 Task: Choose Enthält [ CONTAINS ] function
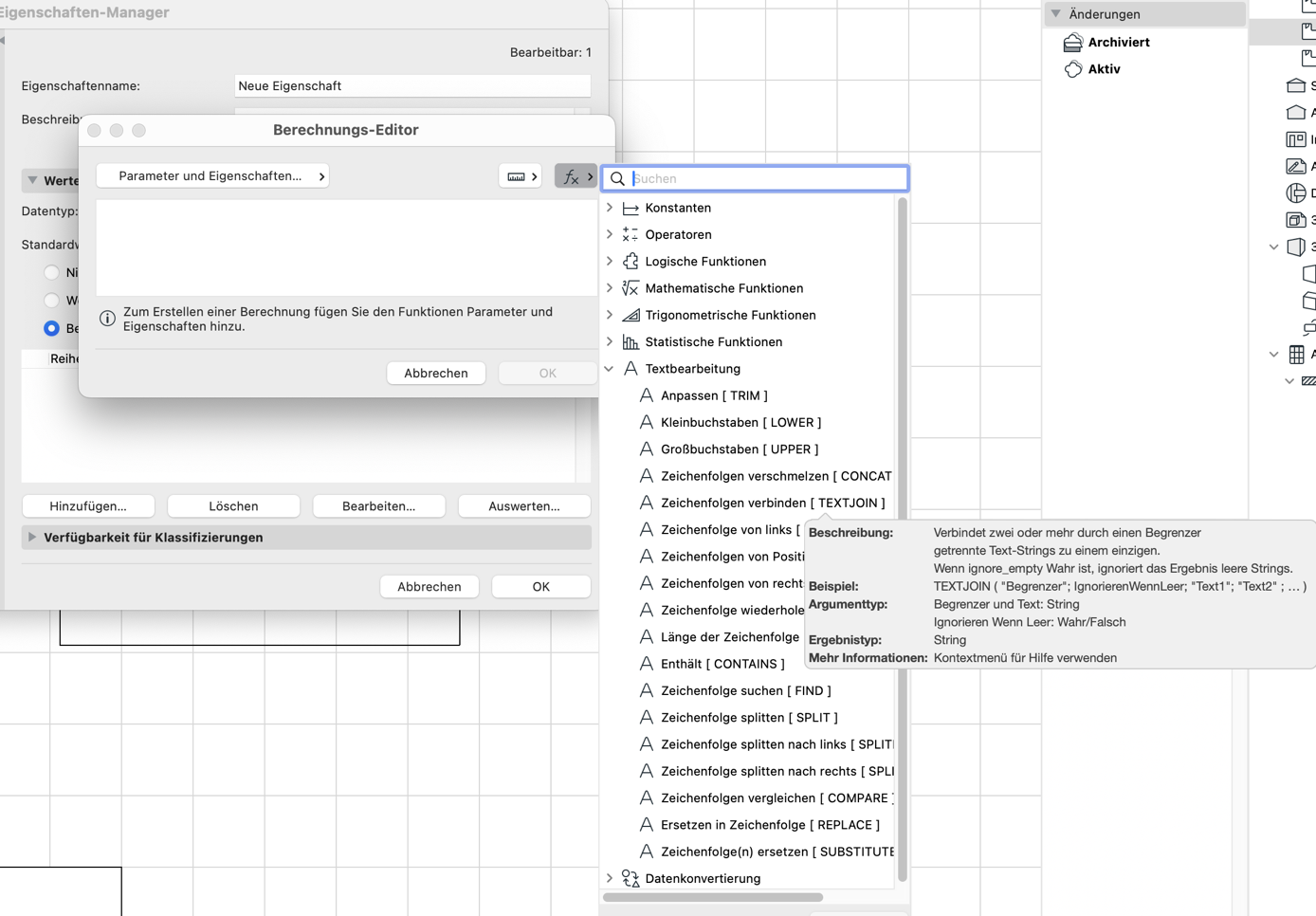(x=722, y=664)
